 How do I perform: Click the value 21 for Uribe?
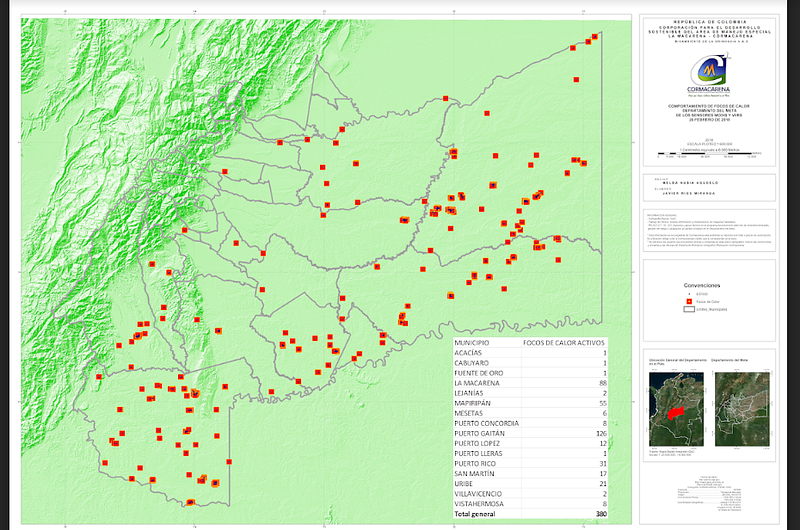tap(603, 484)
